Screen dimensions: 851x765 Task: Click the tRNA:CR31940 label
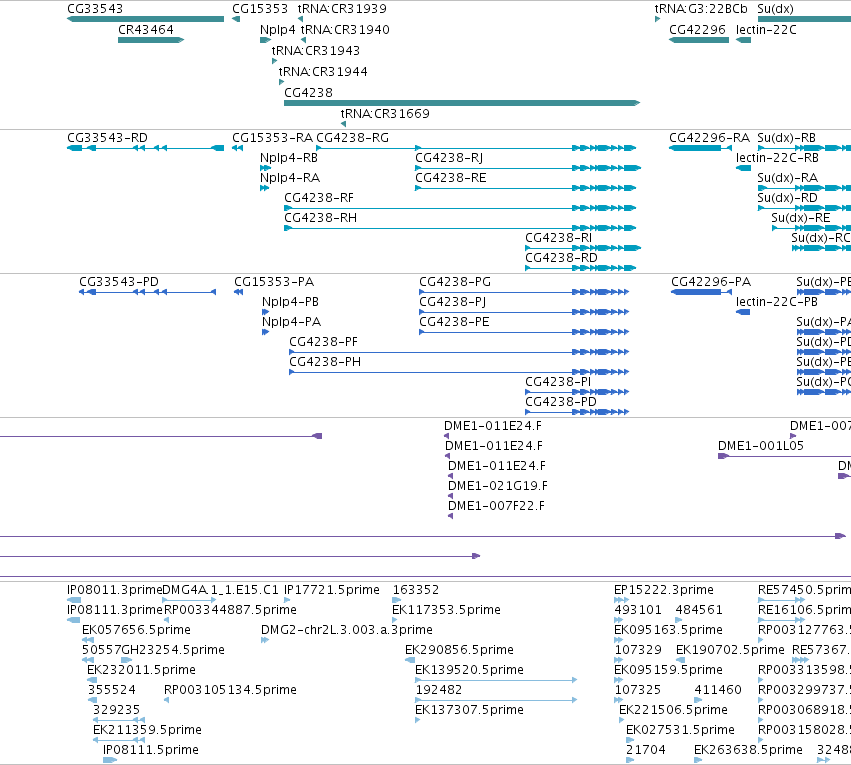345,29
